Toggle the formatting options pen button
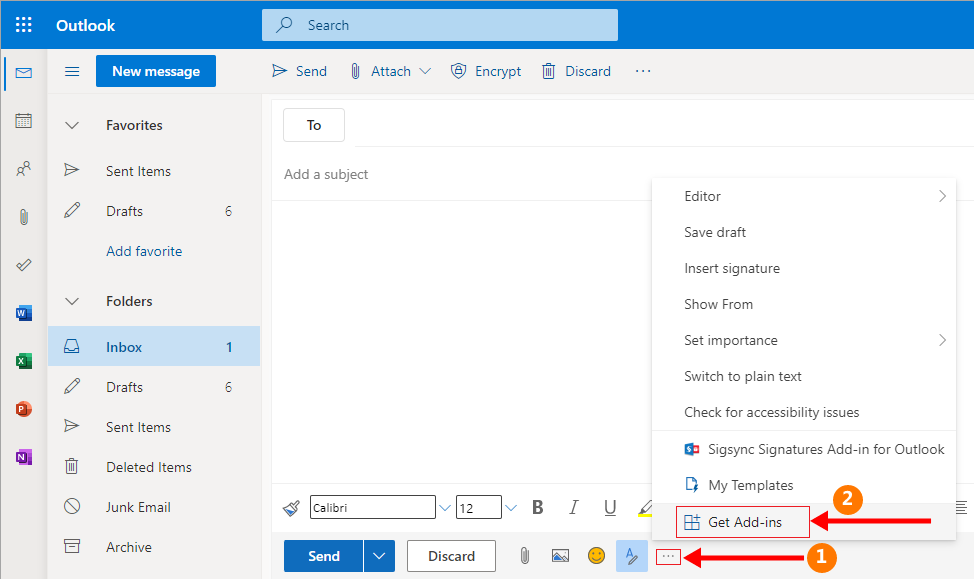The image size is (974, 579). coord(630,556)
